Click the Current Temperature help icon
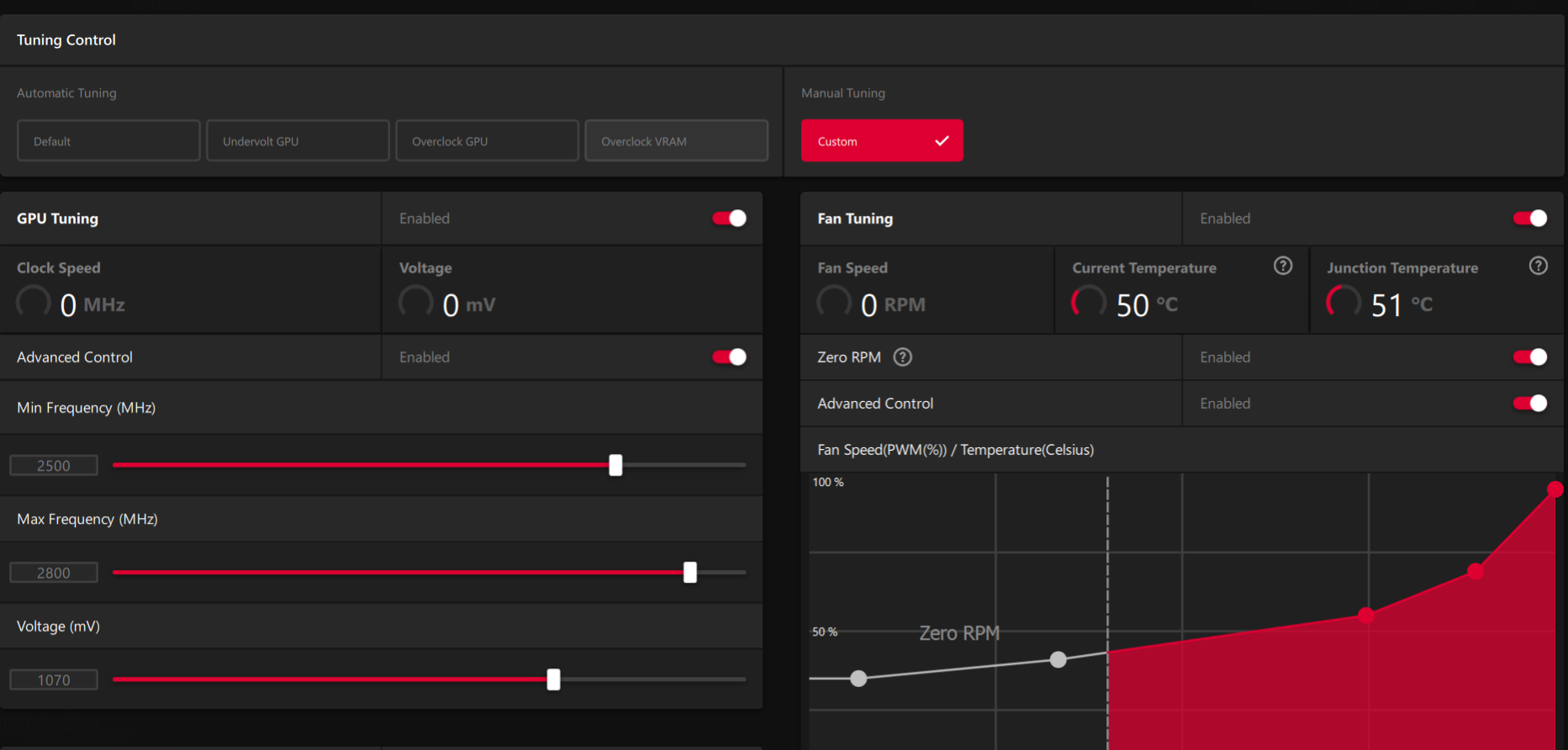The width and height of the screenshot is (1568, 750). (x=1283, y=266)
